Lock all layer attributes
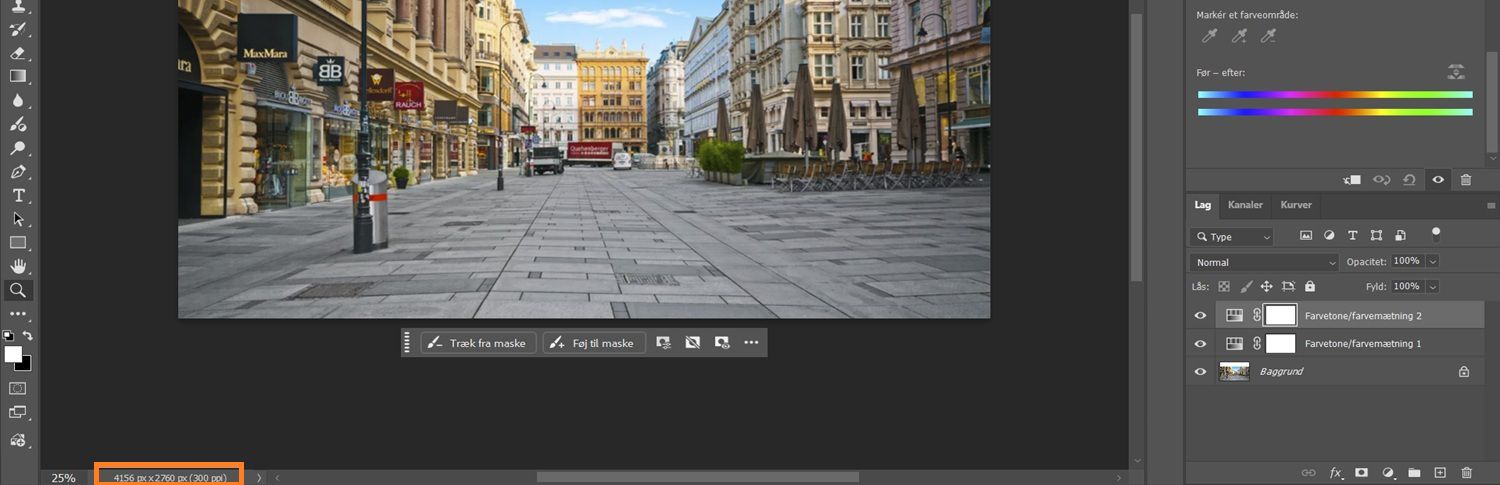This screenshot has width=1500, height=485. [x=1310, y=286]
